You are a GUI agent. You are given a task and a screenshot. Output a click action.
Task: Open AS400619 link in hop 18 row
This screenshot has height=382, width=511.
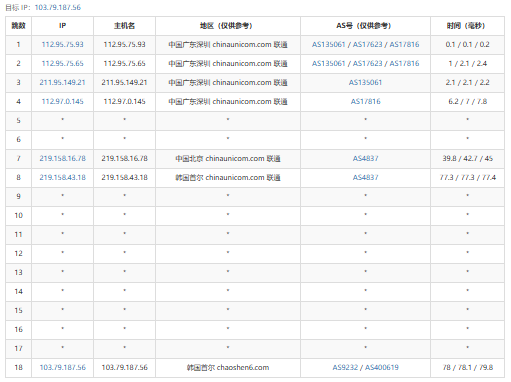point(382,367)
